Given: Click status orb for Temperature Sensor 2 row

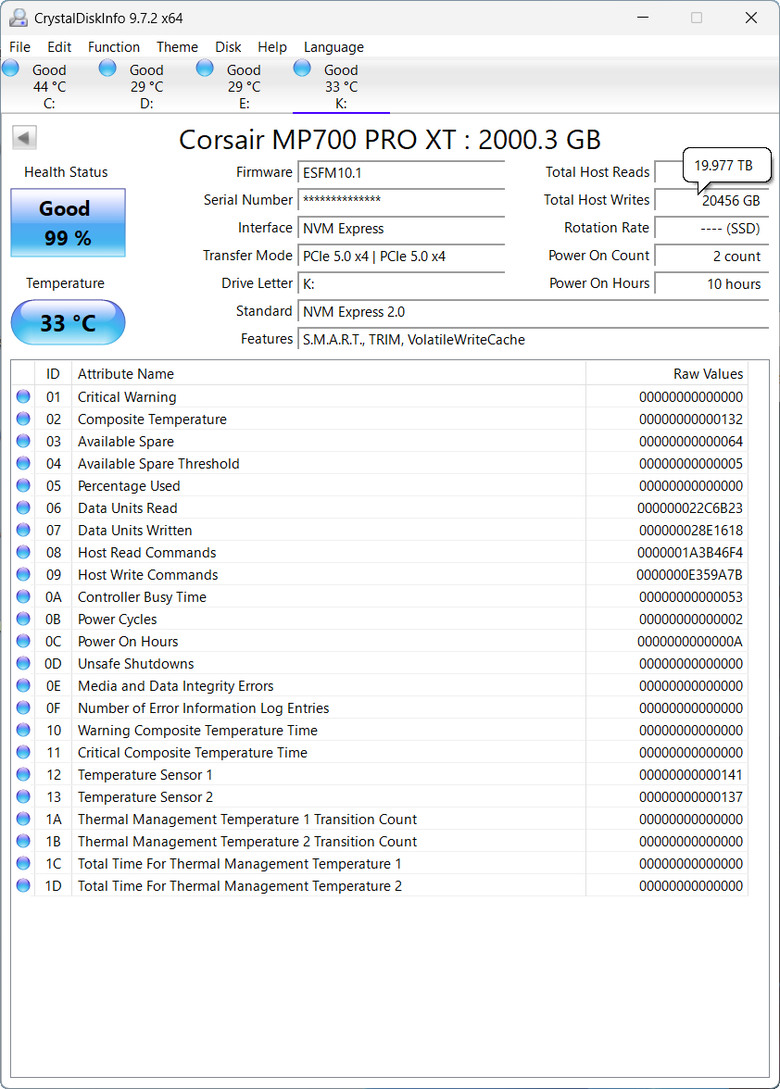Looking at the screenshot, I should pyautogui.click(x=24, y=797).
